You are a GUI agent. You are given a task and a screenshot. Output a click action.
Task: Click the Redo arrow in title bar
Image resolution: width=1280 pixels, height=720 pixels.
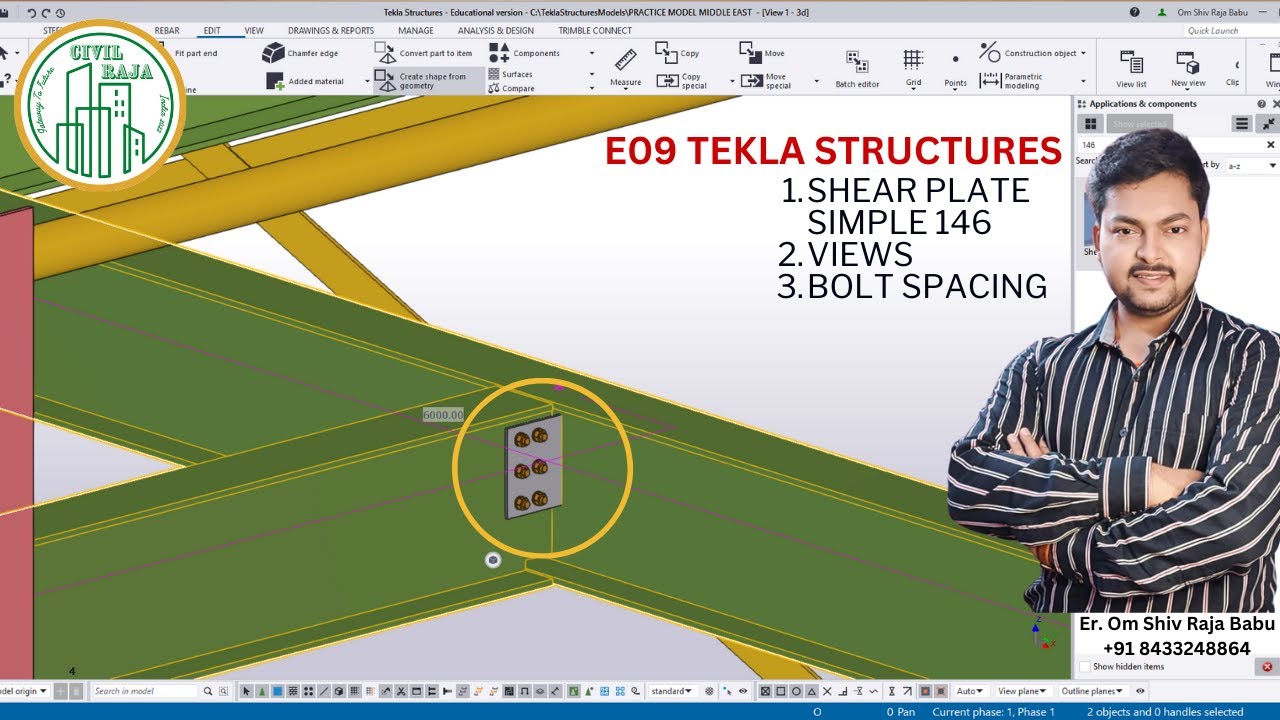pyautogui.click(x=47, y=12)
